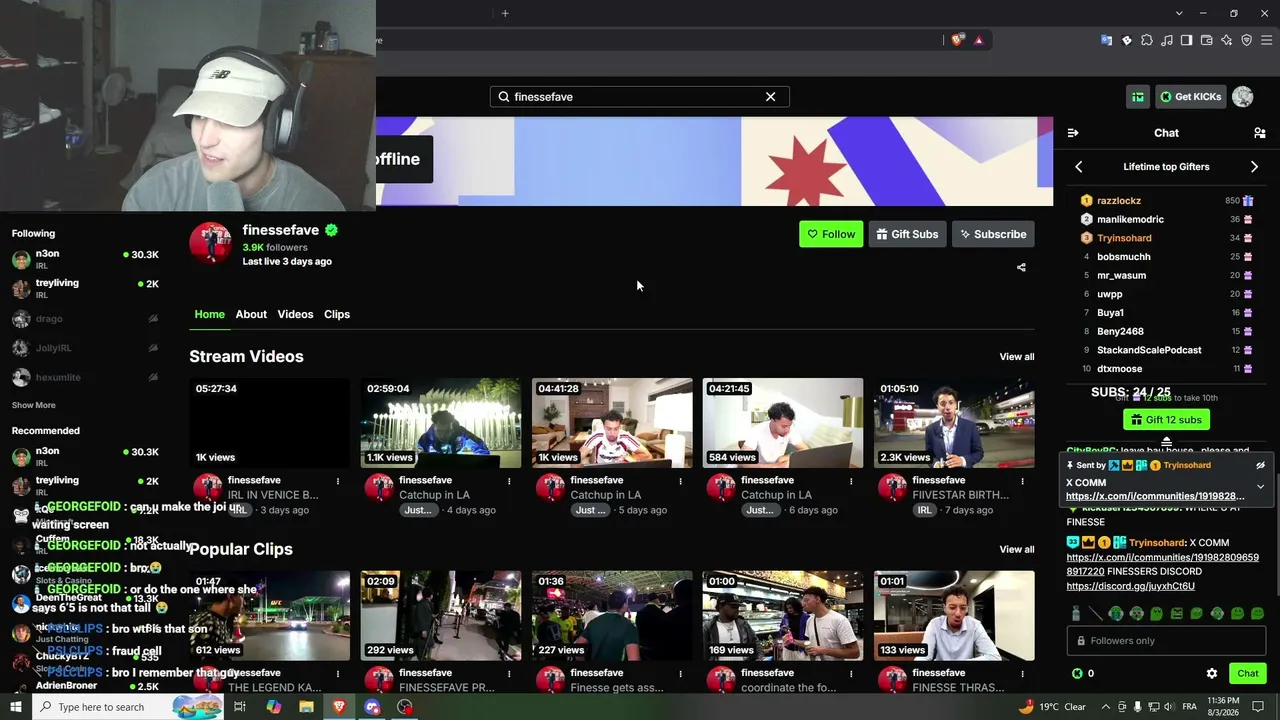Subscribe to finessefave

point(993,234)
